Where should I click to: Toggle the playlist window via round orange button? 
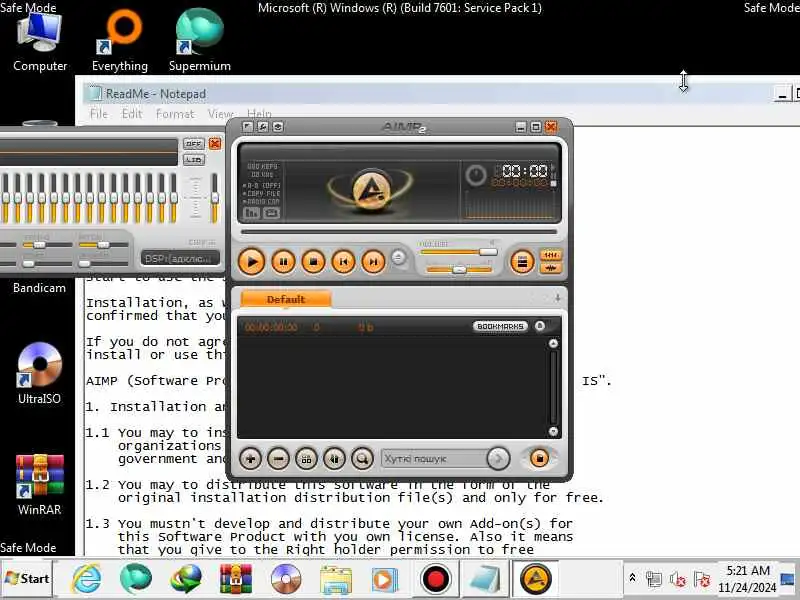click(x=522, y=262)
